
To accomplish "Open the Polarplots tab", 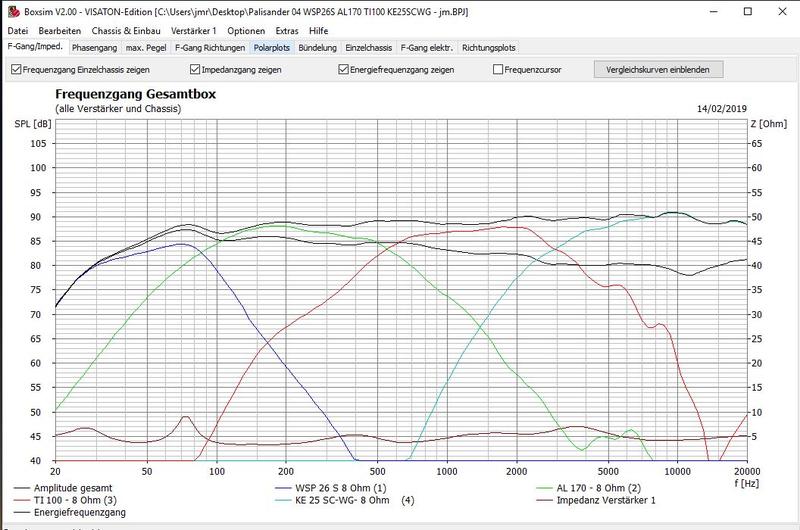I will pos(273,47).
